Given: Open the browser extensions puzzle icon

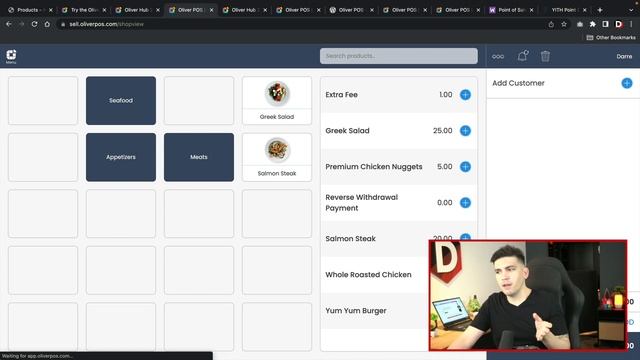Looking at the screenshot, I should pyautogui.click(x=593, y=24).
